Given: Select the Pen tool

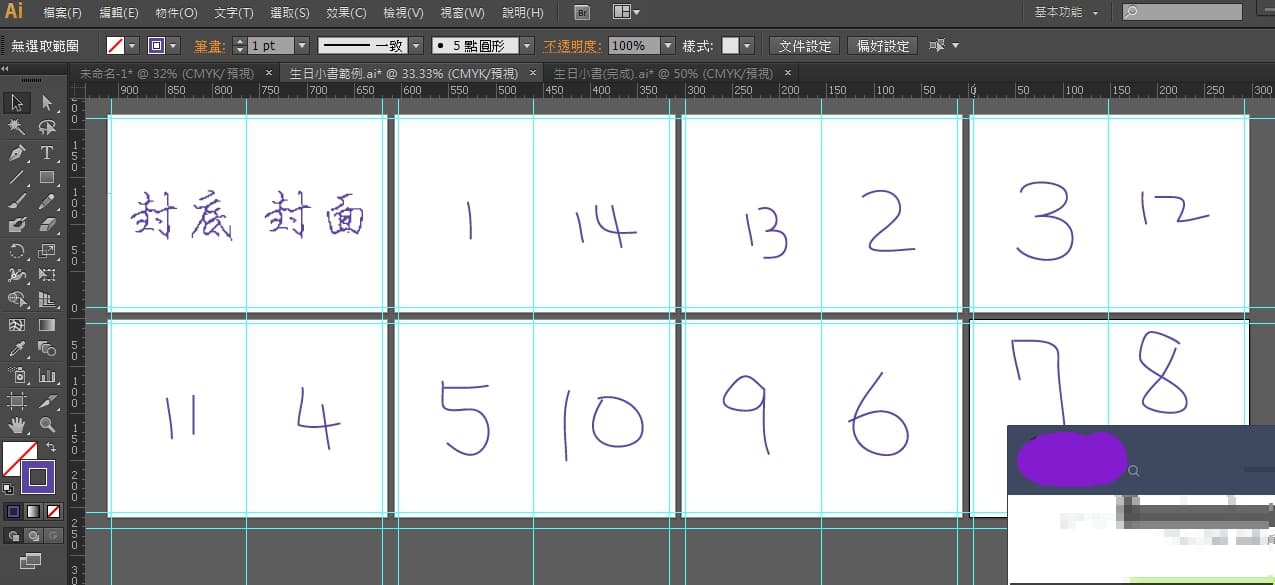Looking at the screenshot, I should click(x=17, y=153).
